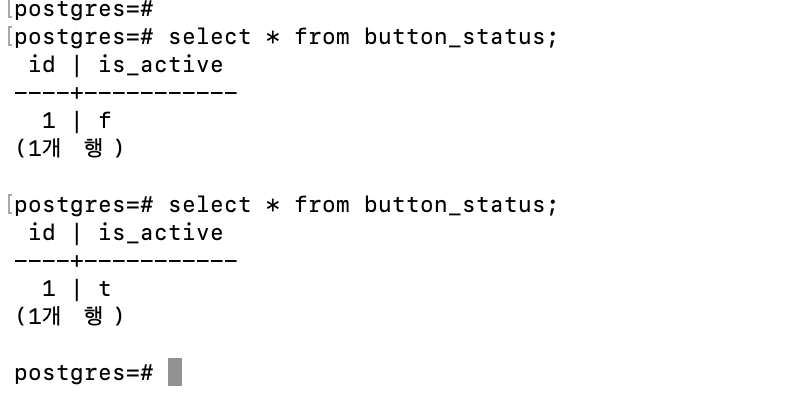
Task: Click the topmost empty postgres=# prompt line
Action: click(x=84, y=9)
